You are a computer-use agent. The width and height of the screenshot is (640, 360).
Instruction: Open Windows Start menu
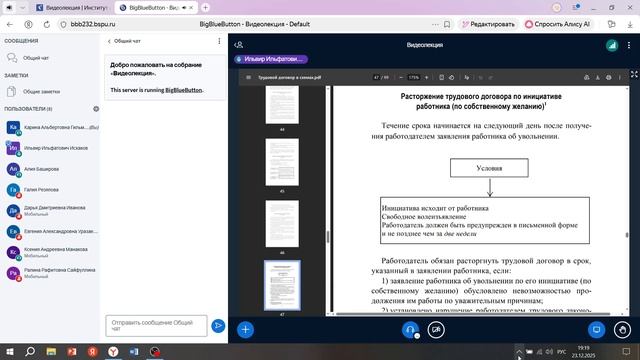(x=10, y=351)
